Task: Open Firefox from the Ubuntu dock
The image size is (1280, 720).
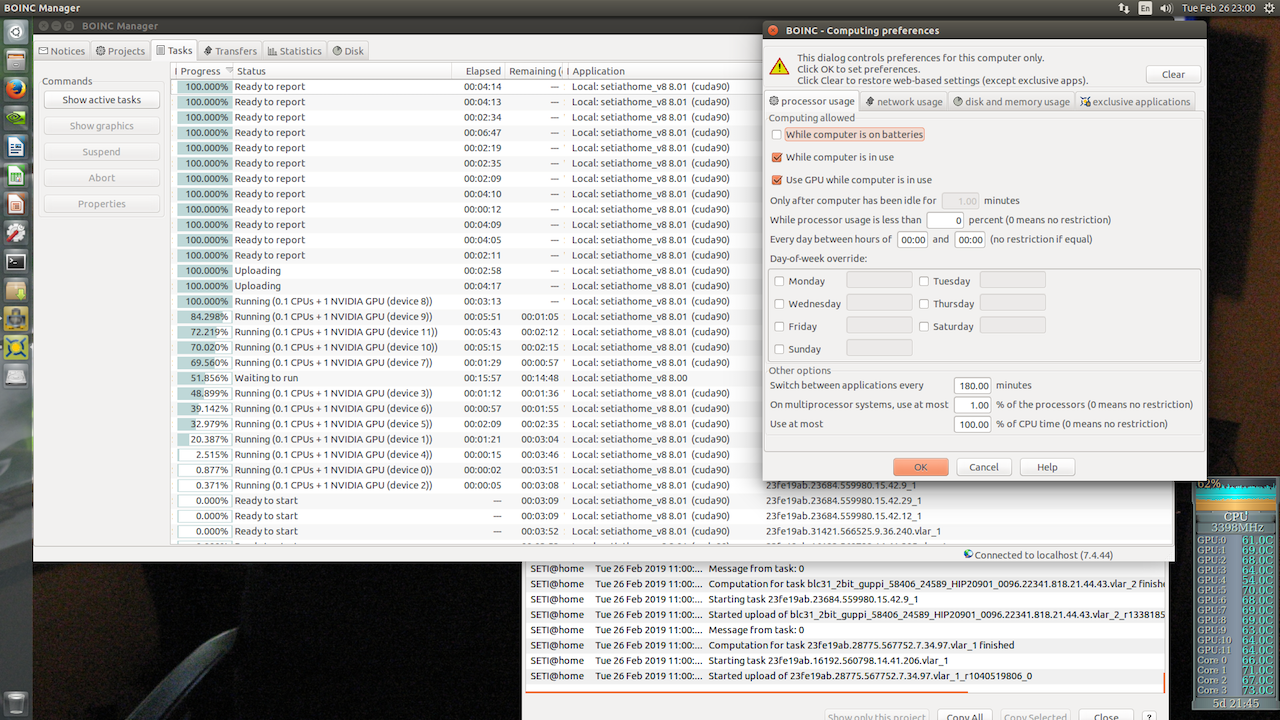Action: coord(15,89)
